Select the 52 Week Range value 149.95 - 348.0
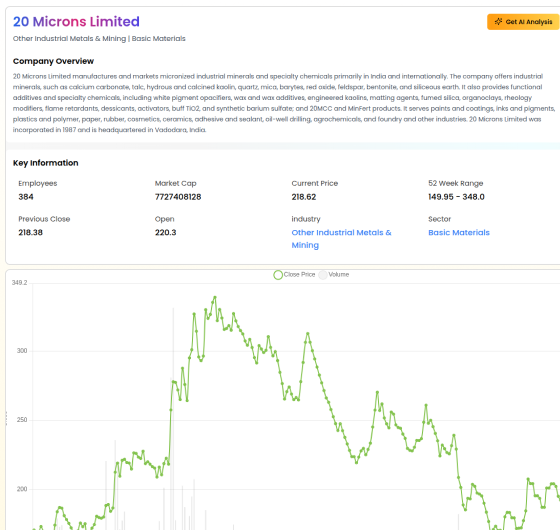The image size is (560, 530). [456, 197]
